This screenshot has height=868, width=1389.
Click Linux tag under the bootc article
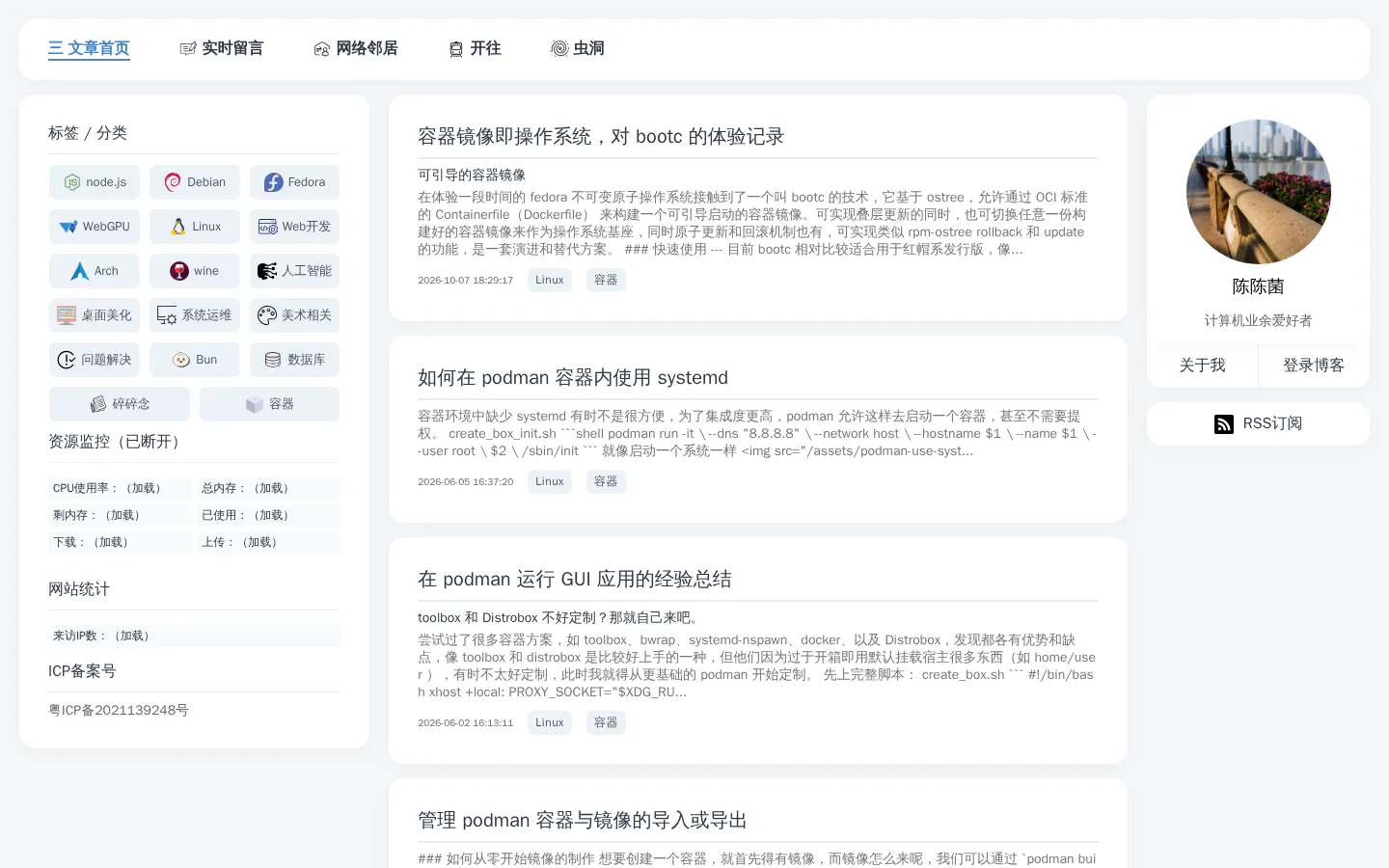550,280
